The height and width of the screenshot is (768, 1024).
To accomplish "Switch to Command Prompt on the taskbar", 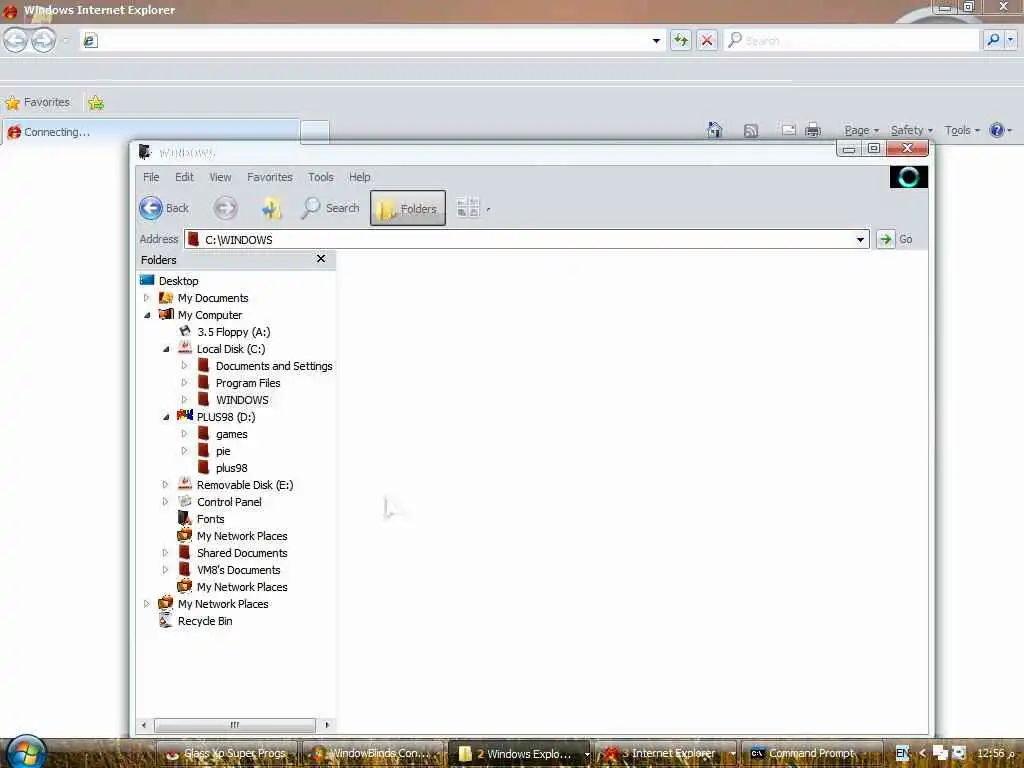I will [x=812, y=753].
